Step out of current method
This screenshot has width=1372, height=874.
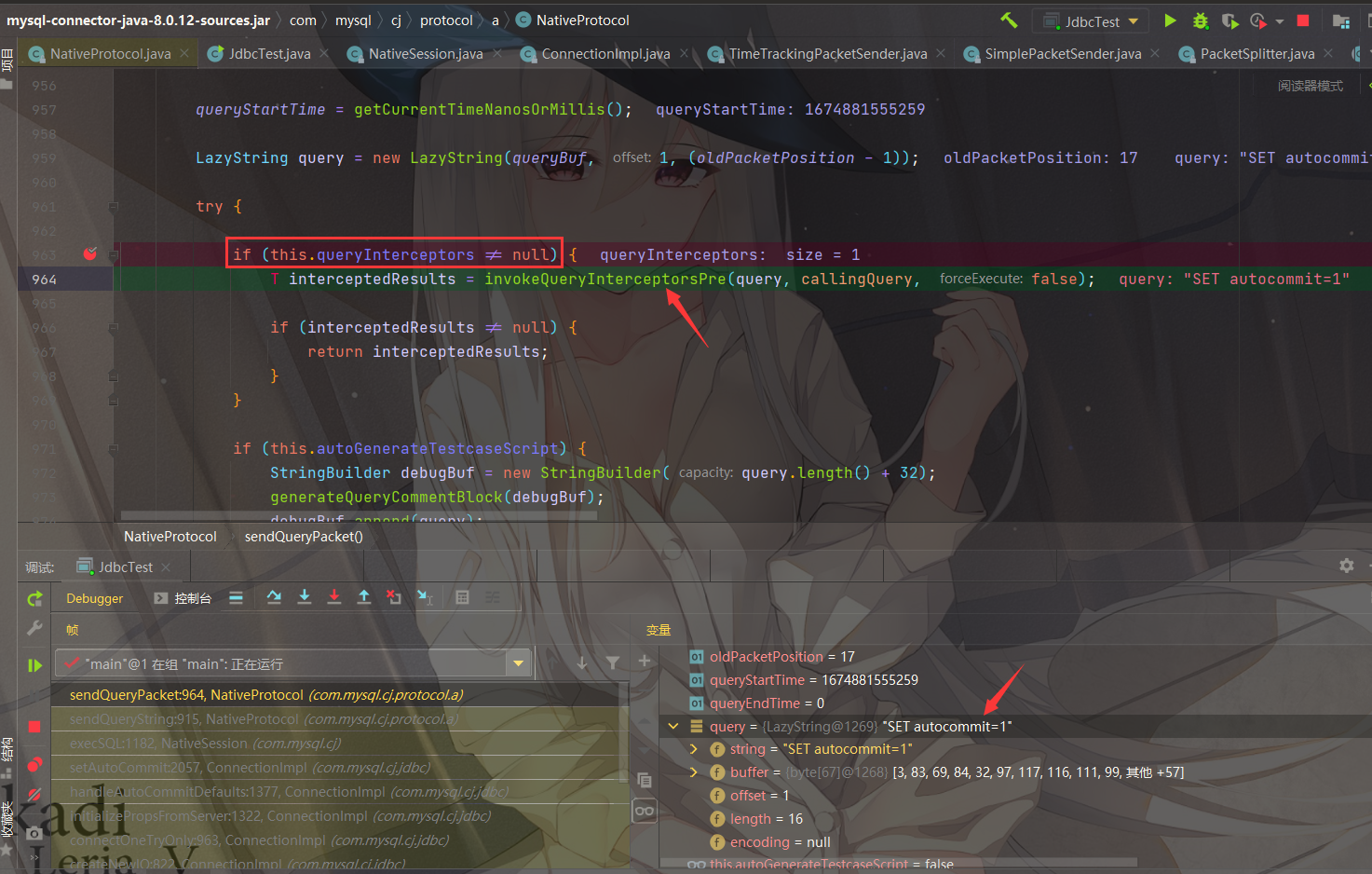(364, 597)
